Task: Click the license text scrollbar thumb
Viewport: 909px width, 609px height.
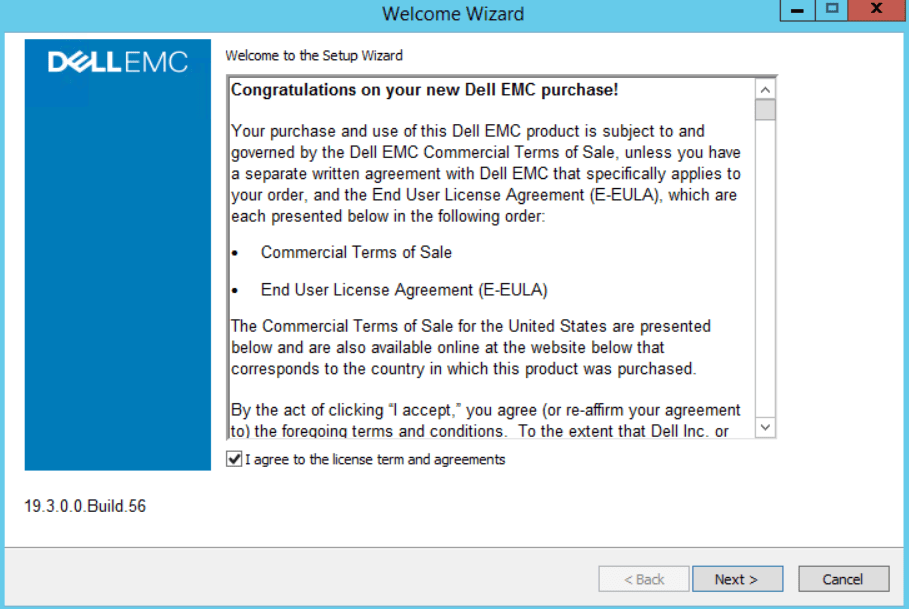Action: (x=765, y=109)
